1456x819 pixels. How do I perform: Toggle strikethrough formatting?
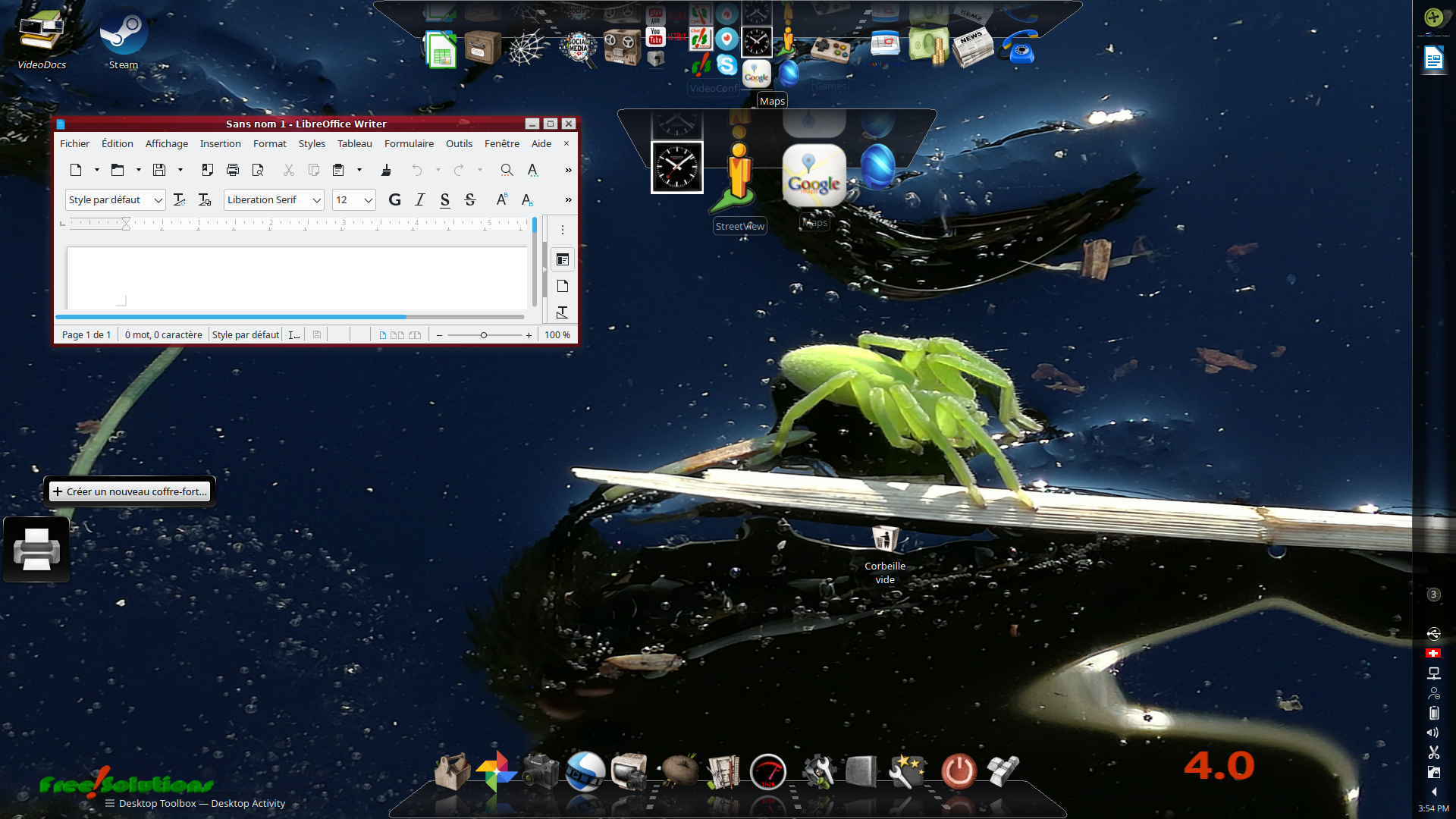470,199
